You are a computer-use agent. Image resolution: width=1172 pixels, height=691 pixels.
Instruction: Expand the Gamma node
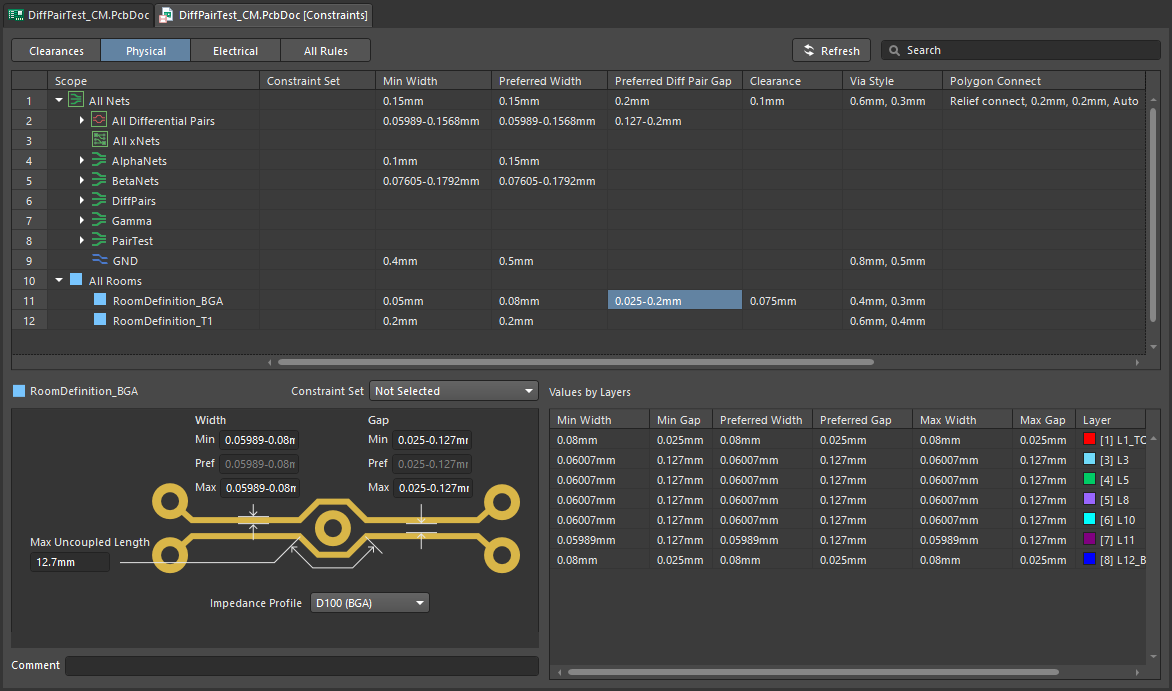tap(81, 221)
